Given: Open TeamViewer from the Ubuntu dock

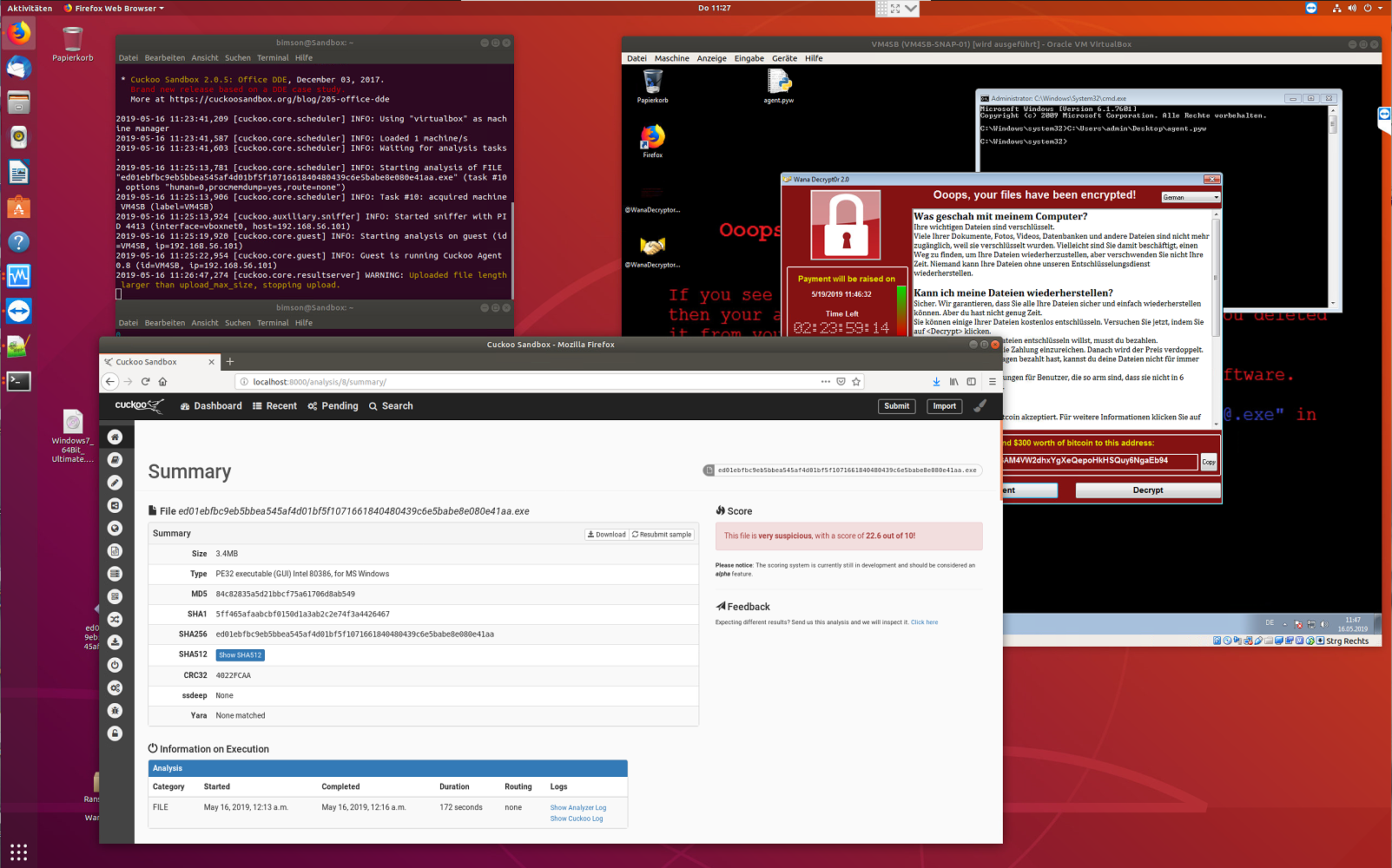Looking at the screenshot, I should tap(19, 311).
